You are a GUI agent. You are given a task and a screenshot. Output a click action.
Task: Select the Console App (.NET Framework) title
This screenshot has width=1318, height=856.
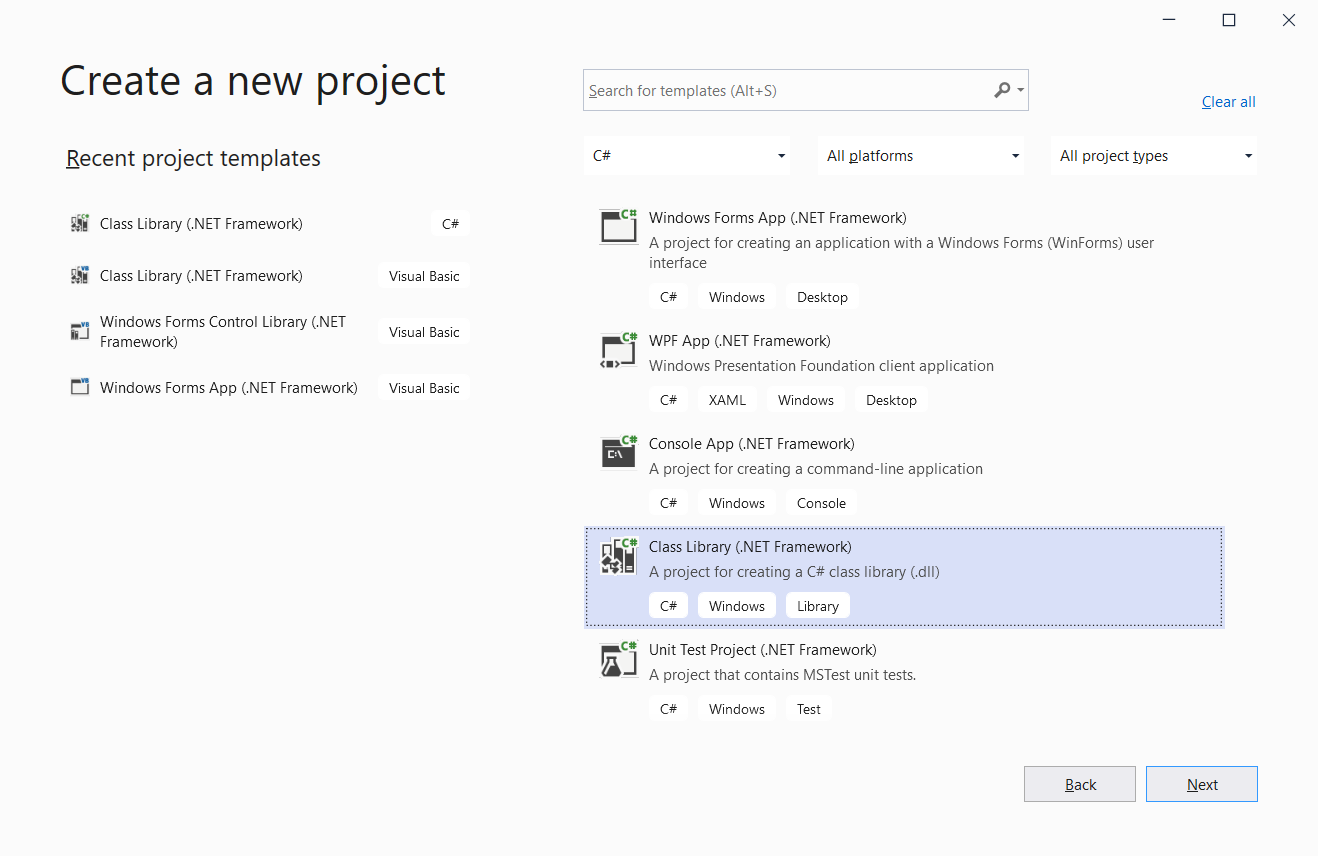(x=751, y=444)
